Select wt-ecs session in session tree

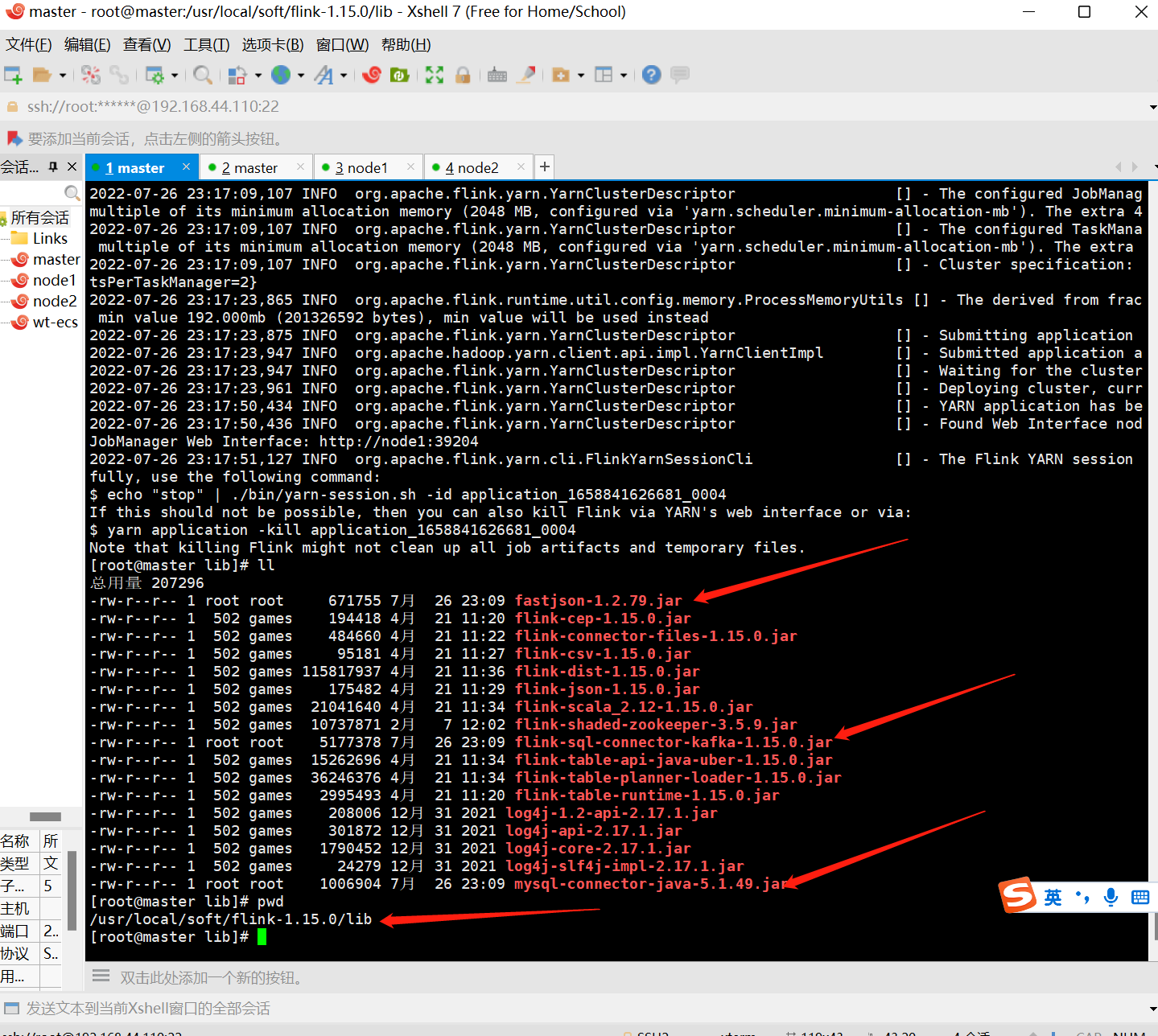(x=56, y=323)
